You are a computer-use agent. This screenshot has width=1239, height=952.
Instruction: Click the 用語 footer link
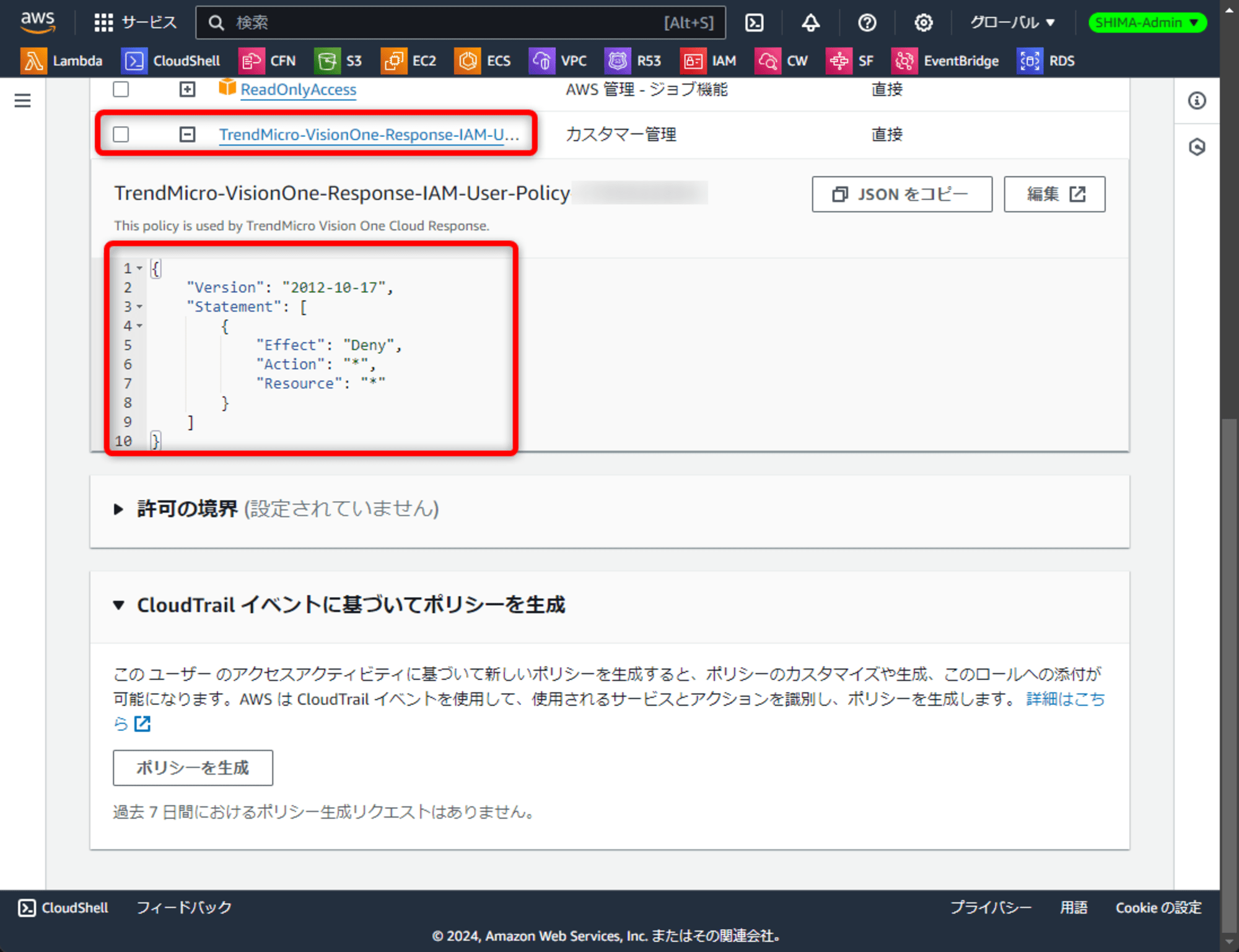[1074, 908]
